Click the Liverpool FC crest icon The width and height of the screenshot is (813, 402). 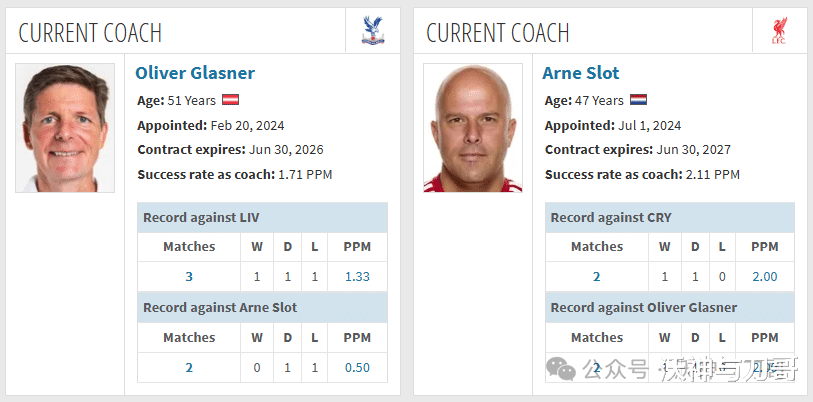coord(779,30)
